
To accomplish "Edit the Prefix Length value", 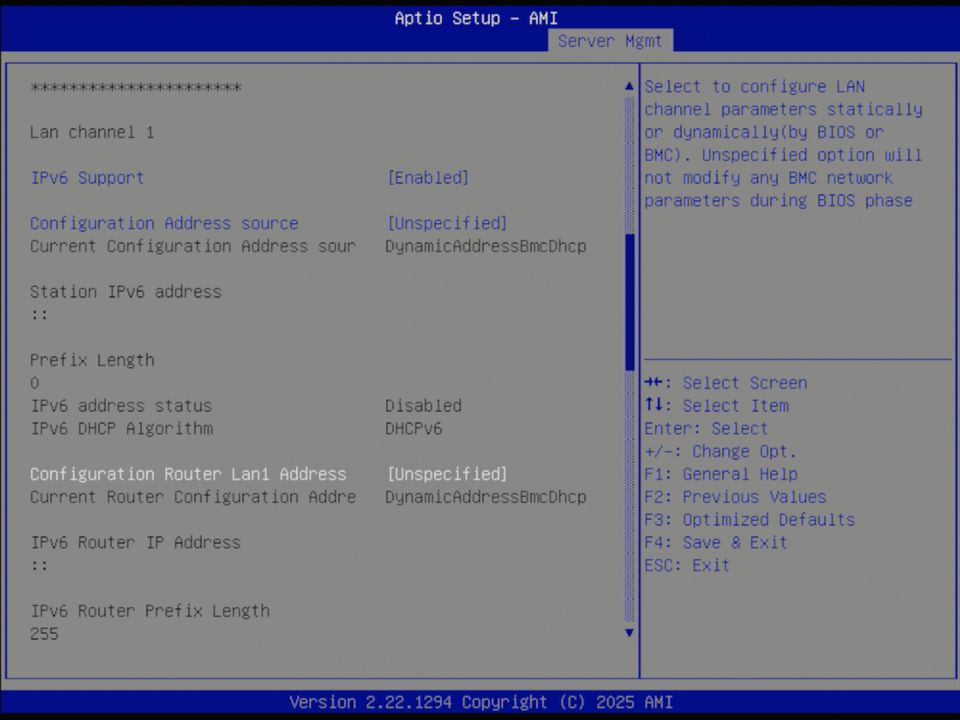I will tap(93, 360).
